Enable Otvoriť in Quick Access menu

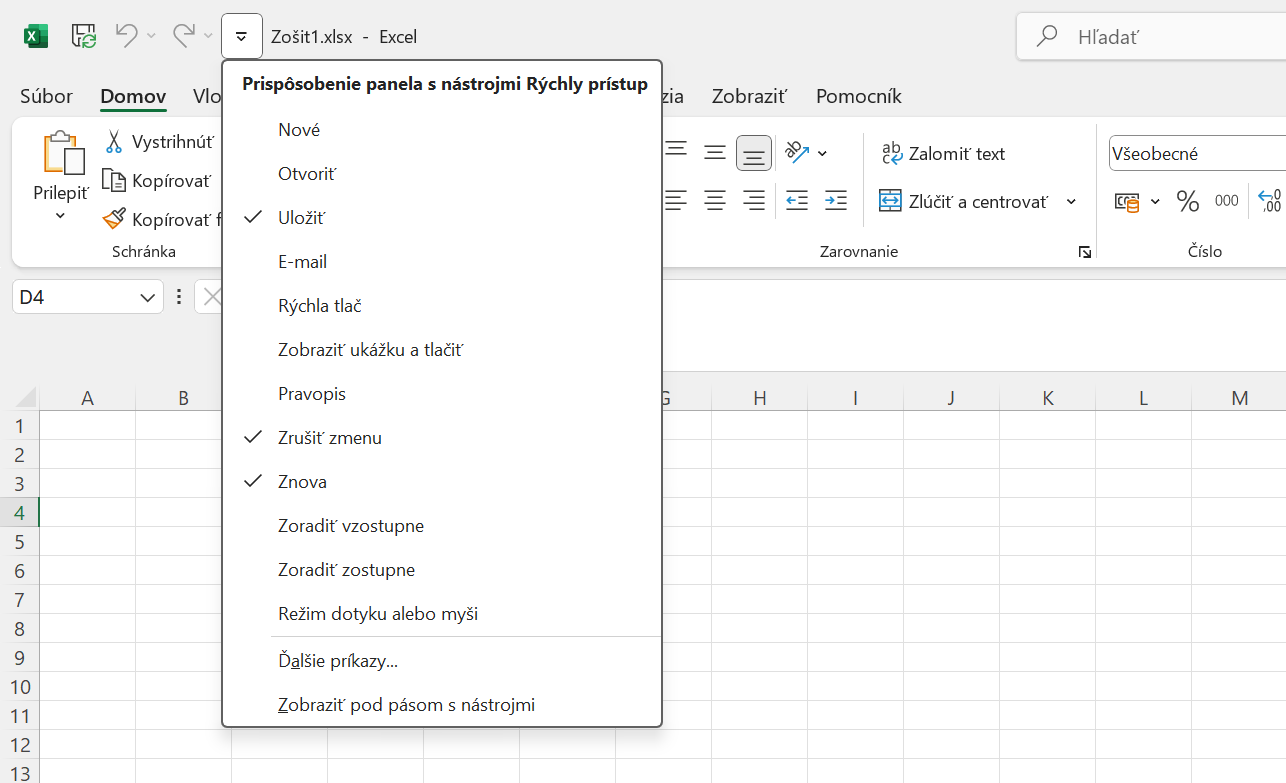(x=442, y=174)
